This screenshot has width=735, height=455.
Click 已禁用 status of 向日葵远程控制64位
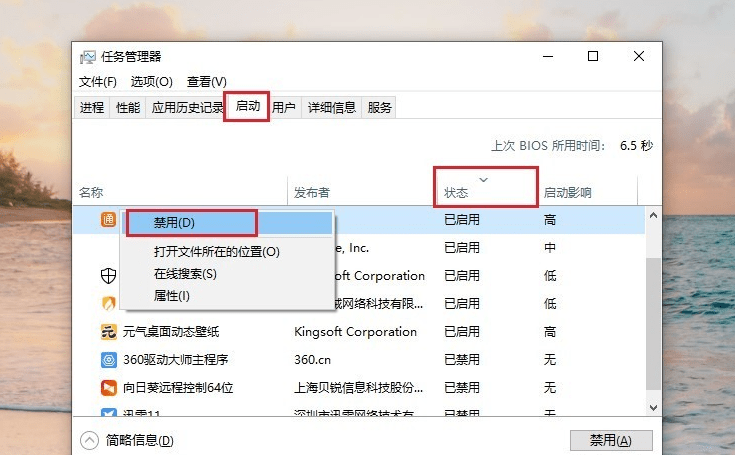(462, 388)
